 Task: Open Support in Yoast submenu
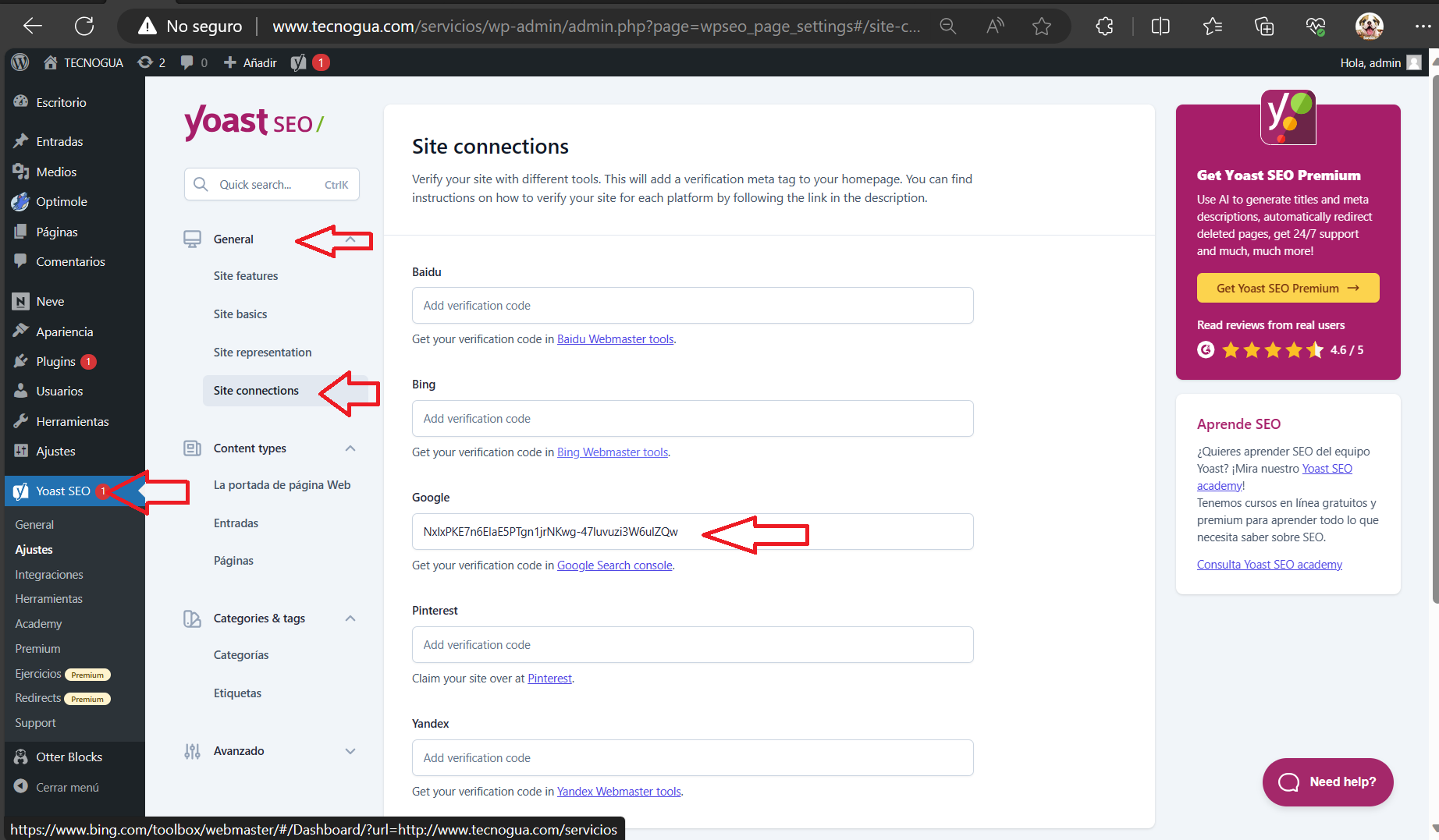point(35,723)
